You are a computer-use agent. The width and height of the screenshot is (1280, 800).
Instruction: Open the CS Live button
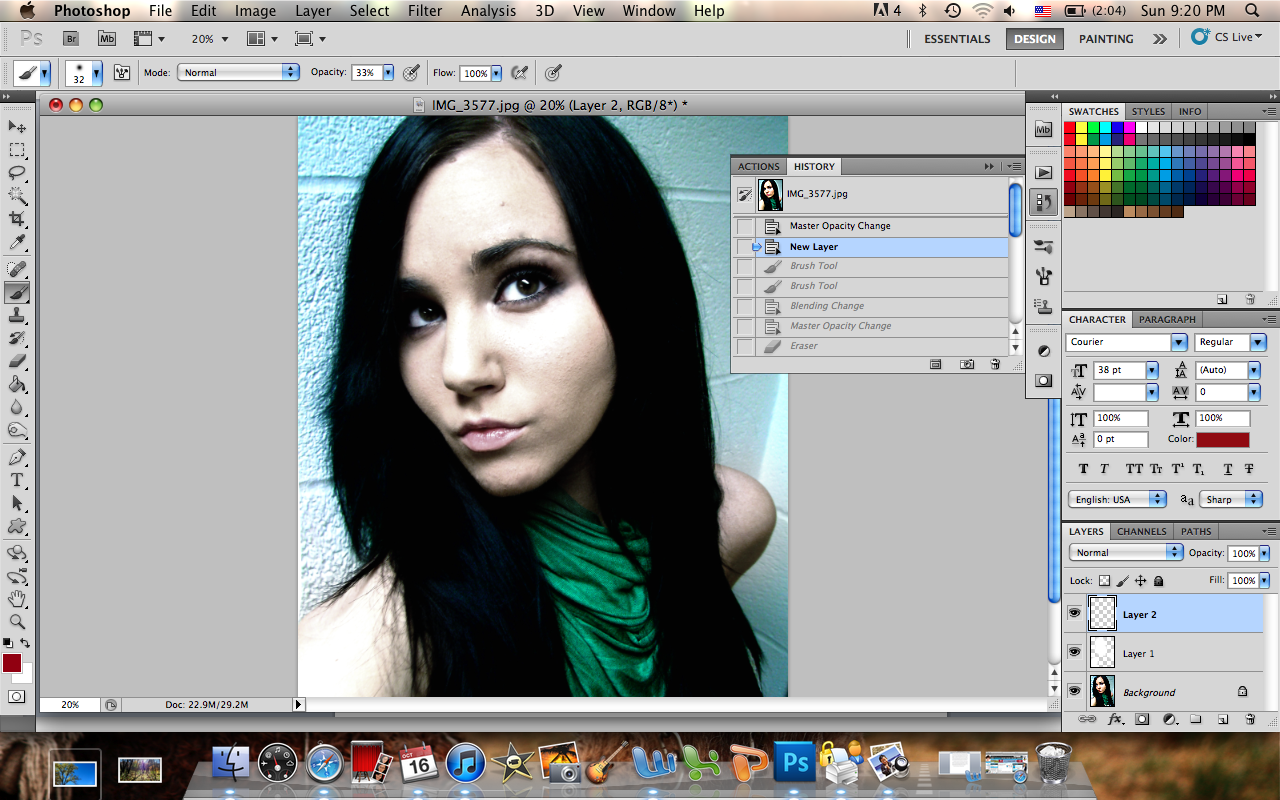pos(1227,37)
